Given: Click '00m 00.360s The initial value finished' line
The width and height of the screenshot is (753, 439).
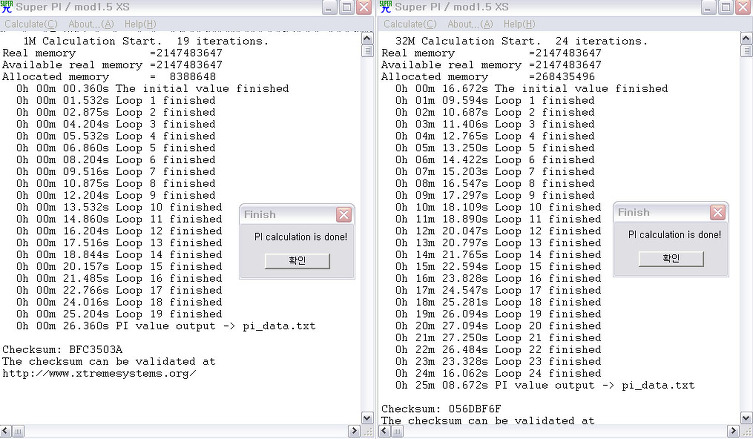Looking at the screenshot, I should pos(153,88).
